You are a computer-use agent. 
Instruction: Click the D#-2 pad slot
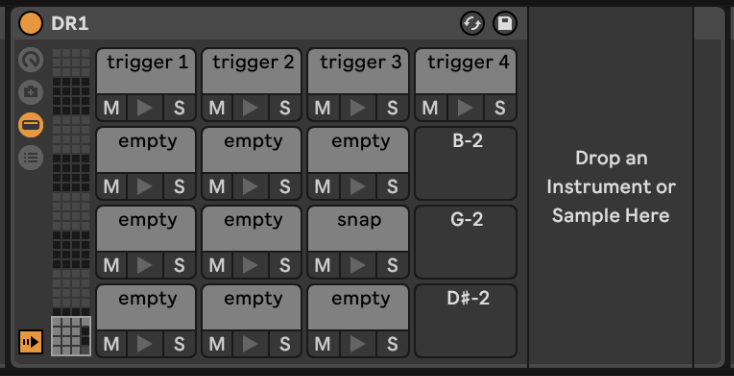pos(466,321)
